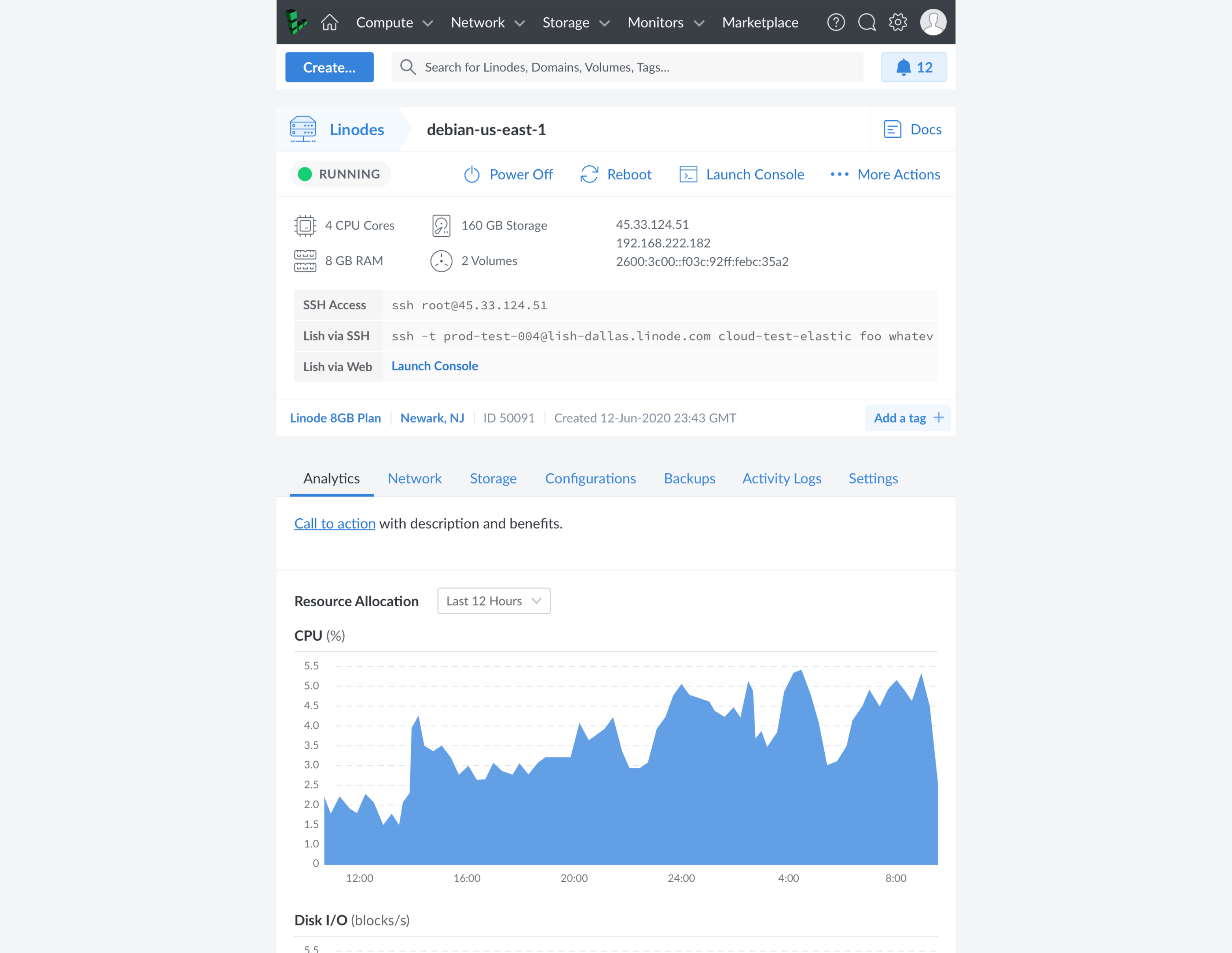The width and height of the screenshot is (1232, 953).
Task: Click the search magnifier icon in navbar
Action: [x=866, y=22]
